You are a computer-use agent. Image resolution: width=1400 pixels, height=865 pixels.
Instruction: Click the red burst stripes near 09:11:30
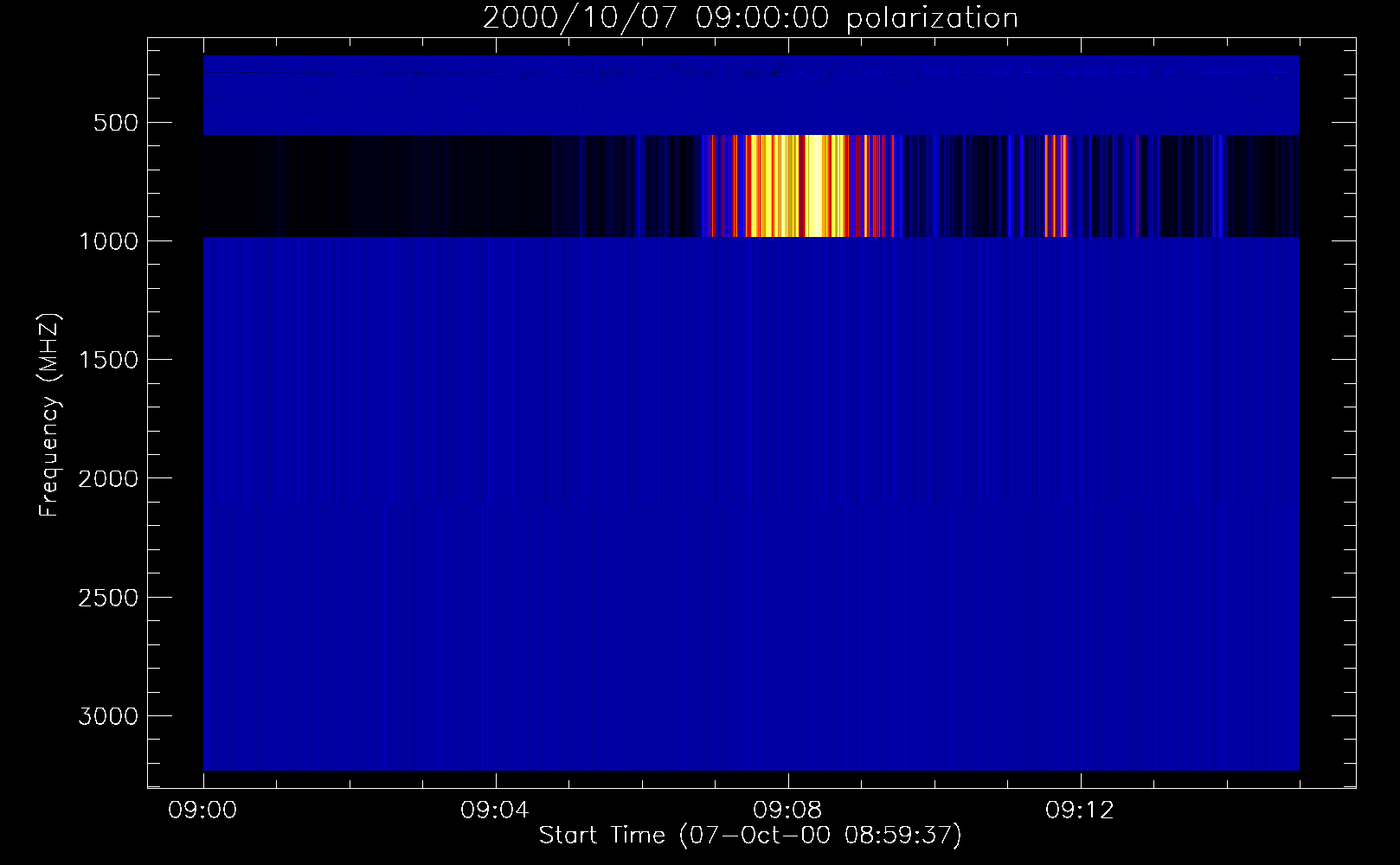click(1056, 186)
